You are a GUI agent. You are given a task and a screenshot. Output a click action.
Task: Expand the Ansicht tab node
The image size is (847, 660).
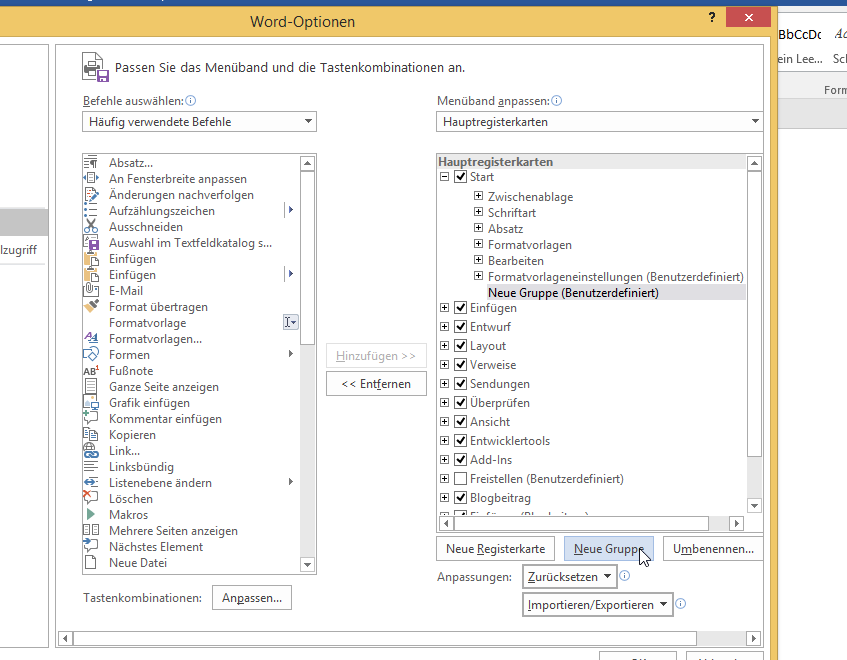[x=444, y=421]
